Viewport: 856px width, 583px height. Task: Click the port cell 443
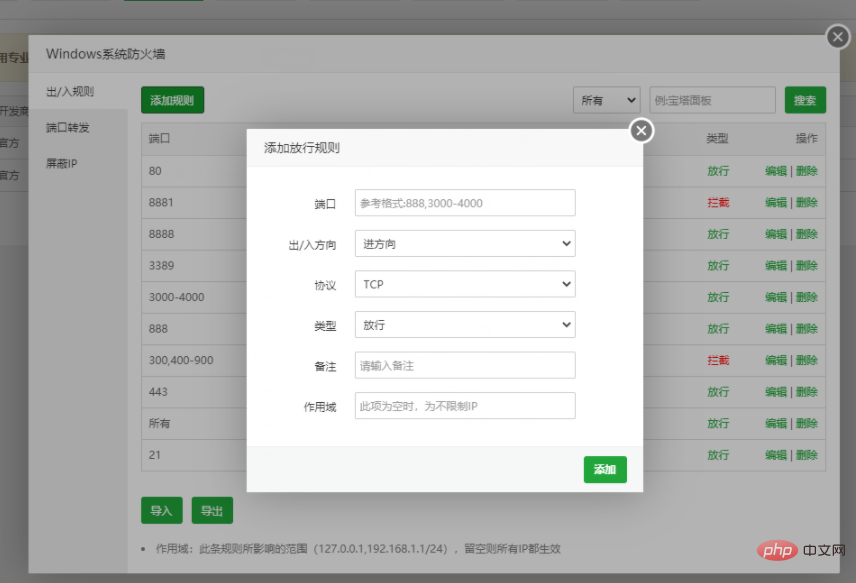click(x=158, y=392)
